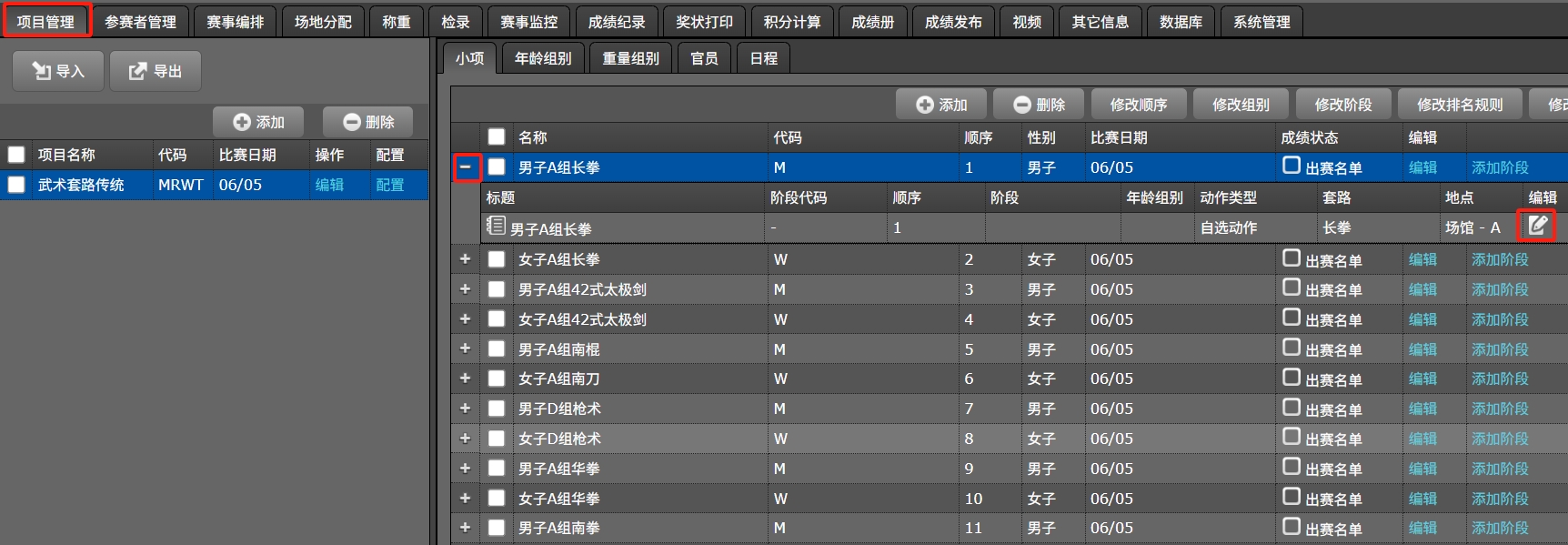Click the 修改排名规则 button
This screenshot has width=1568, height=545.
click(1460, 105)
